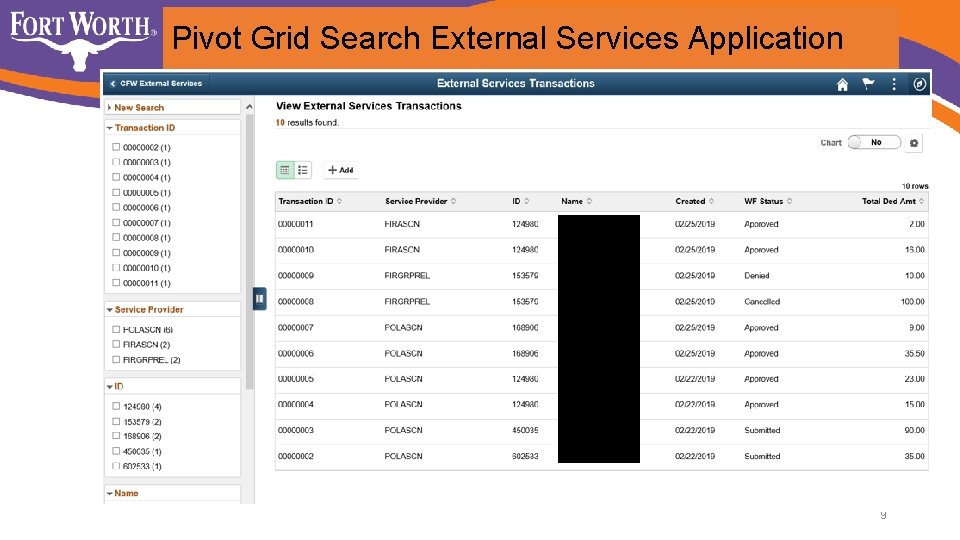This screenshot has height=540, width=960.
Task: Open transaction 00000008 row
Action: coord(602,301)
